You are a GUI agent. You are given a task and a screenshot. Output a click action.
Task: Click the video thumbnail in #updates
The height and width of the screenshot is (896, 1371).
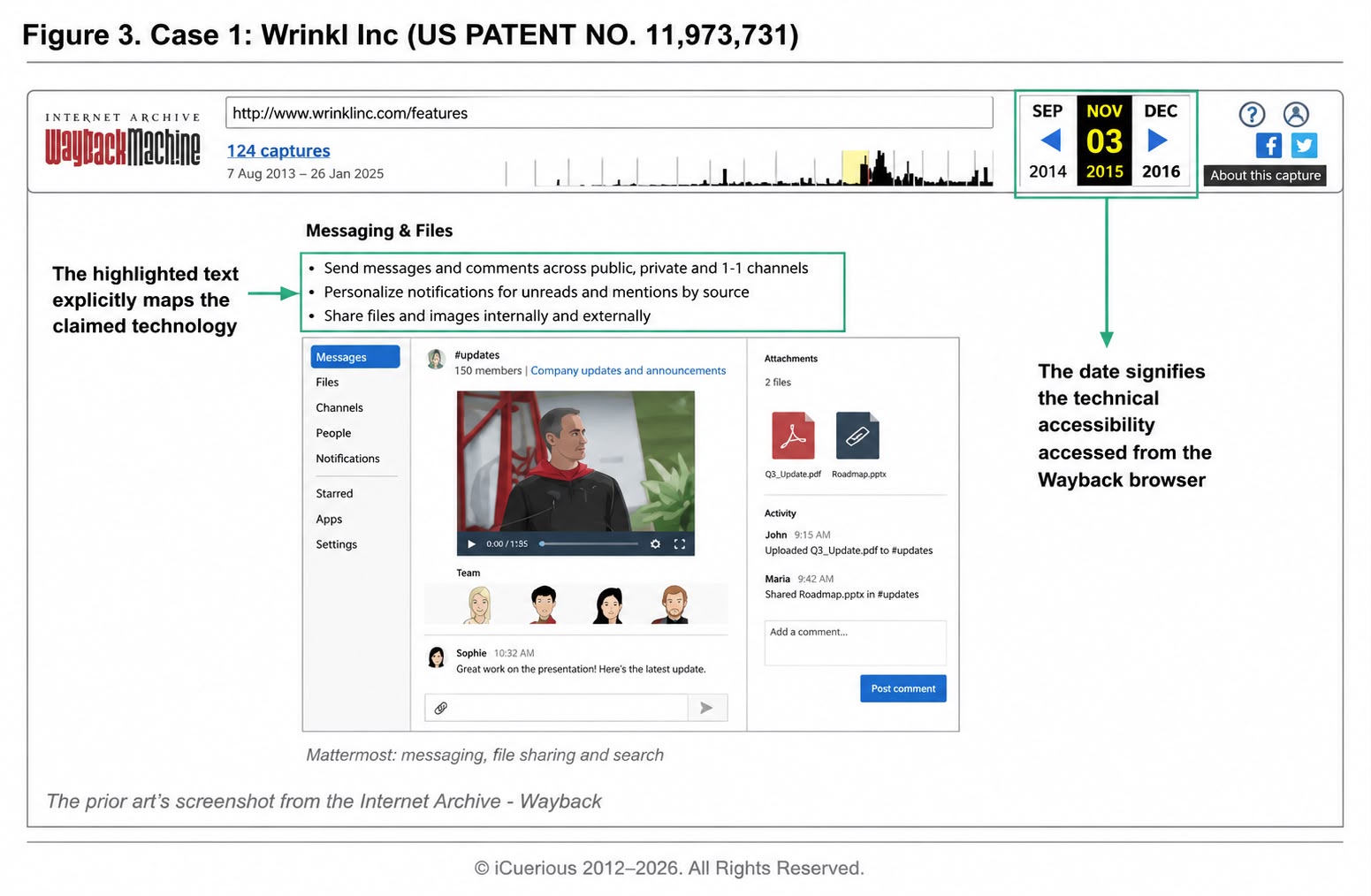point(575,474)
